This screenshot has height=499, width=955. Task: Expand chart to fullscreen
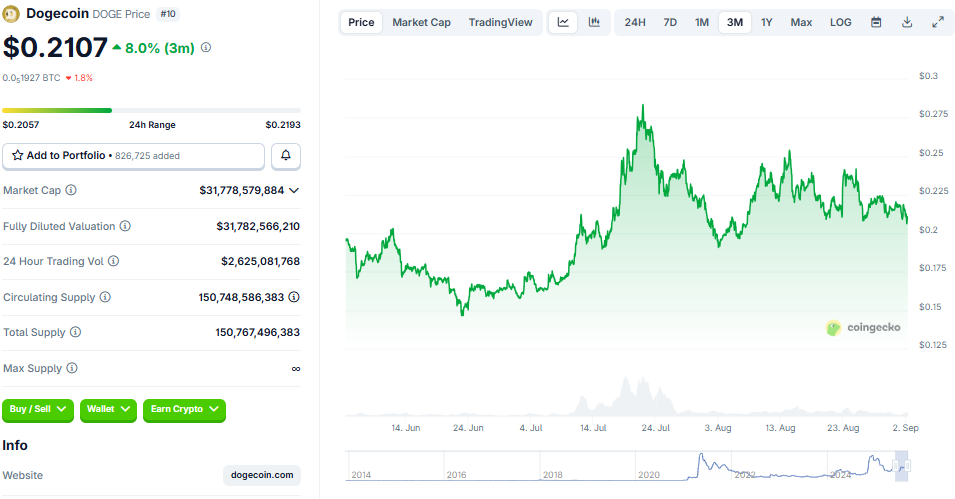coord(938,23)
